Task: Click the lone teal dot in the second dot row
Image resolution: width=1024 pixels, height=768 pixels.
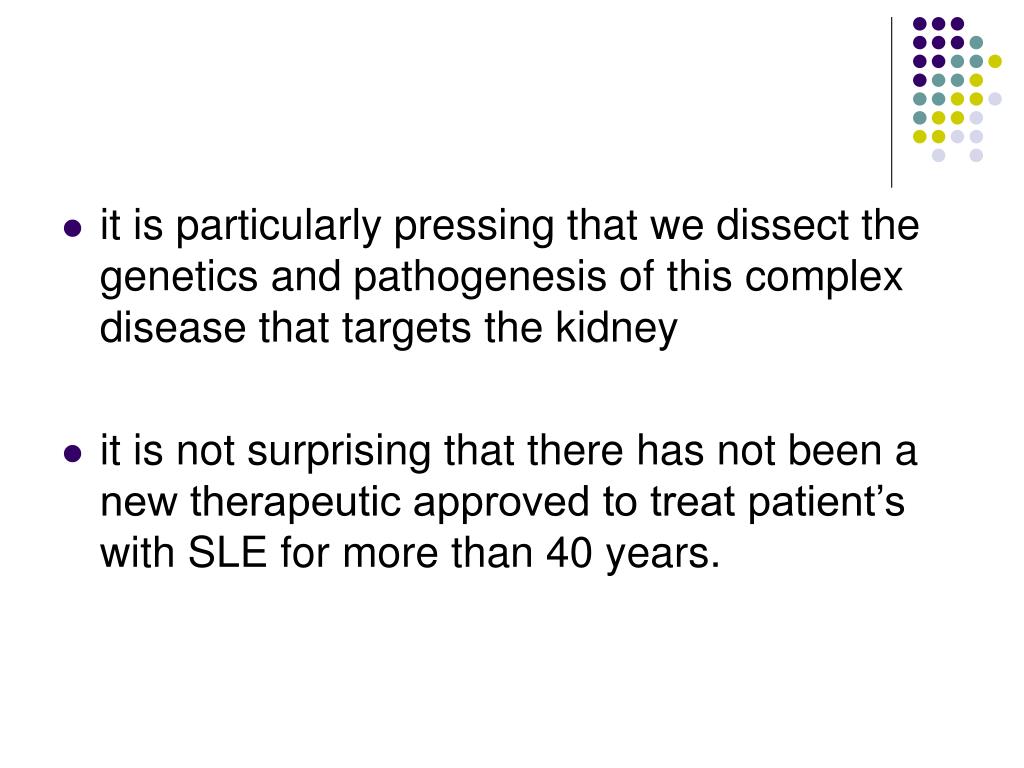Action: point(976,43)
